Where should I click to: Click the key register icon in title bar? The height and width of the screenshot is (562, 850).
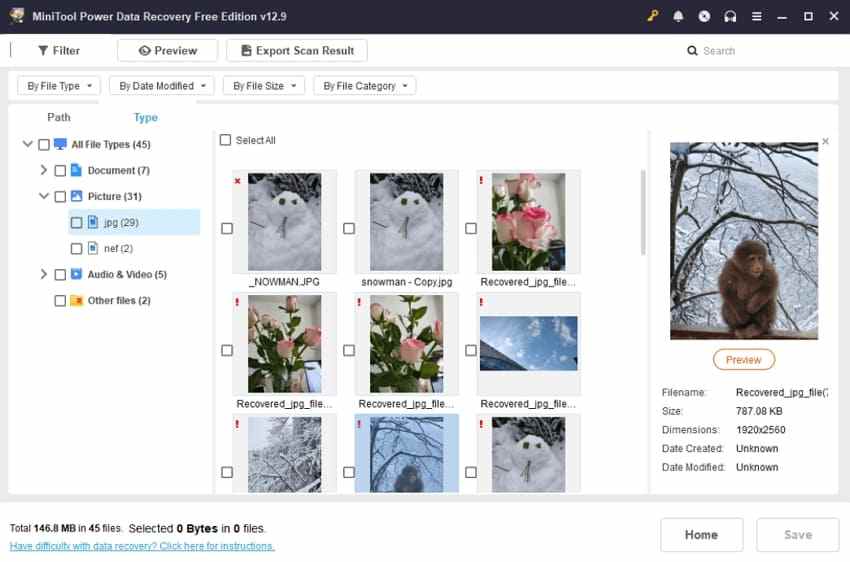click(653, 16)
